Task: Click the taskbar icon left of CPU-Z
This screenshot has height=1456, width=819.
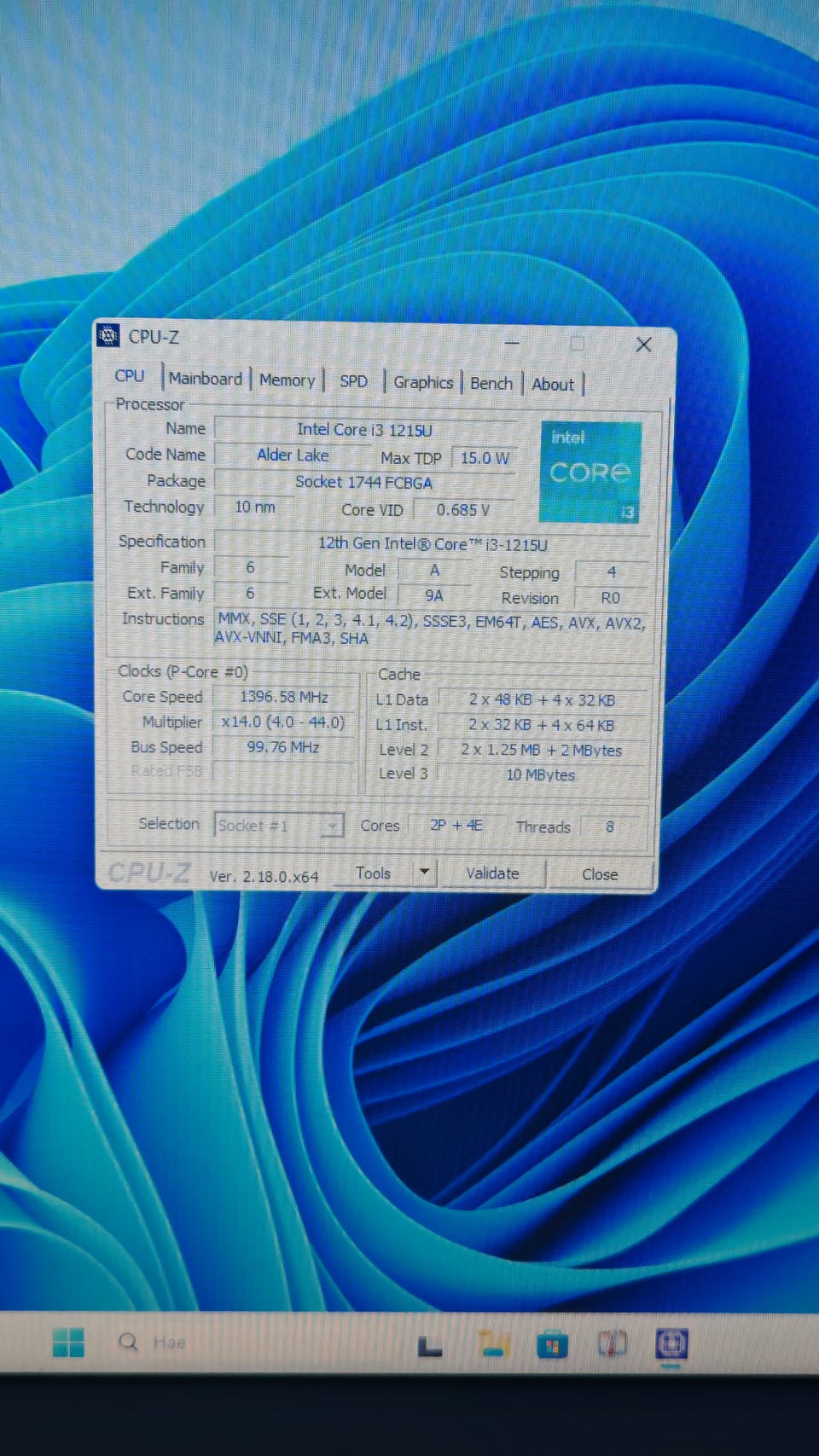Action: pyautogui.click(x=612, y=1344)
